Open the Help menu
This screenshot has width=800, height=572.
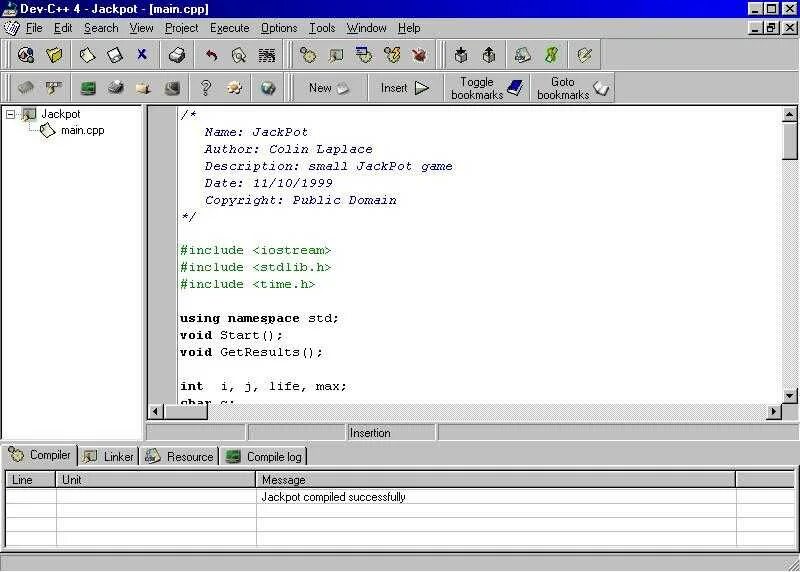(x=409, y=28)
